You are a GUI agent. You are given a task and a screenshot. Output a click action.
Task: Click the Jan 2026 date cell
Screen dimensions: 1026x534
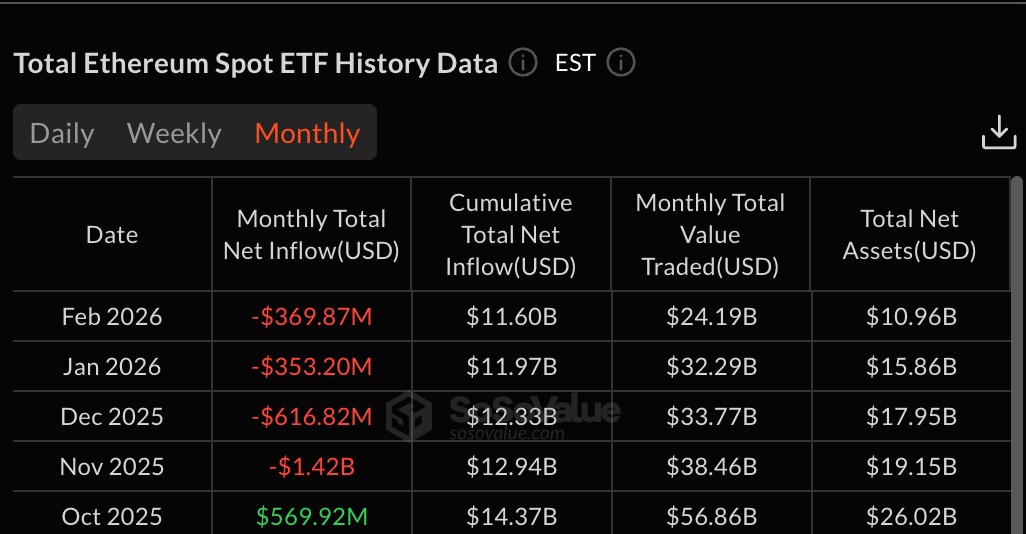pyautogui.click(x=112, y=367)
